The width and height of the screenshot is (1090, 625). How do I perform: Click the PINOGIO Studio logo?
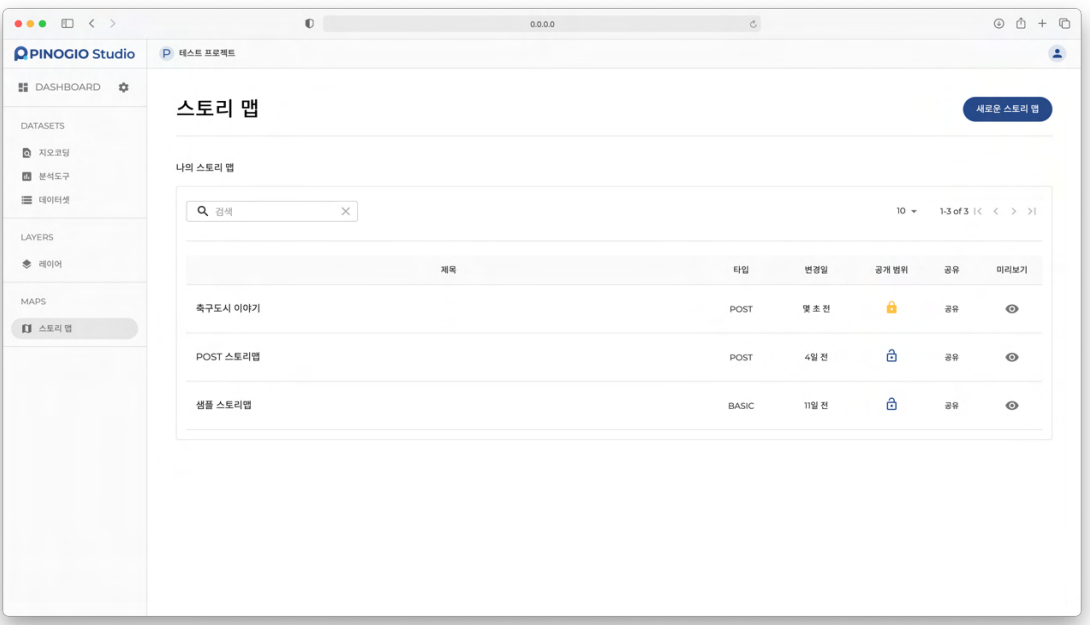(x=75, y=54)
